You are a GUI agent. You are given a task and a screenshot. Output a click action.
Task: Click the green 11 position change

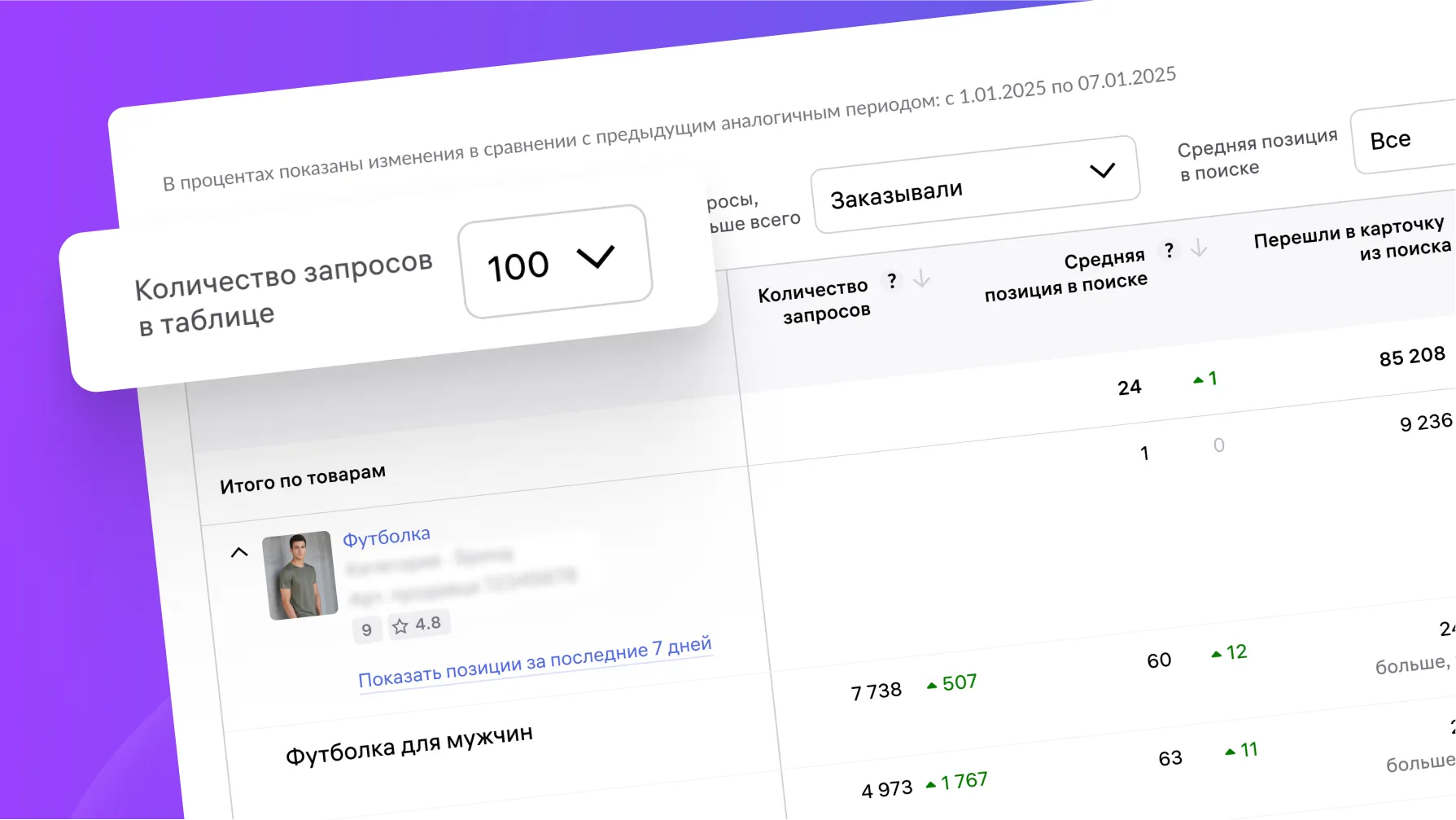(1242, 750)
